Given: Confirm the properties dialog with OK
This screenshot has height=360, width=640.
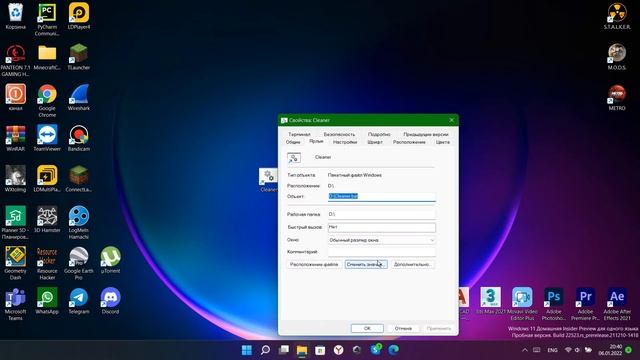Looking at the screenshot, I should pyautogui.click(x=367, y=328).
